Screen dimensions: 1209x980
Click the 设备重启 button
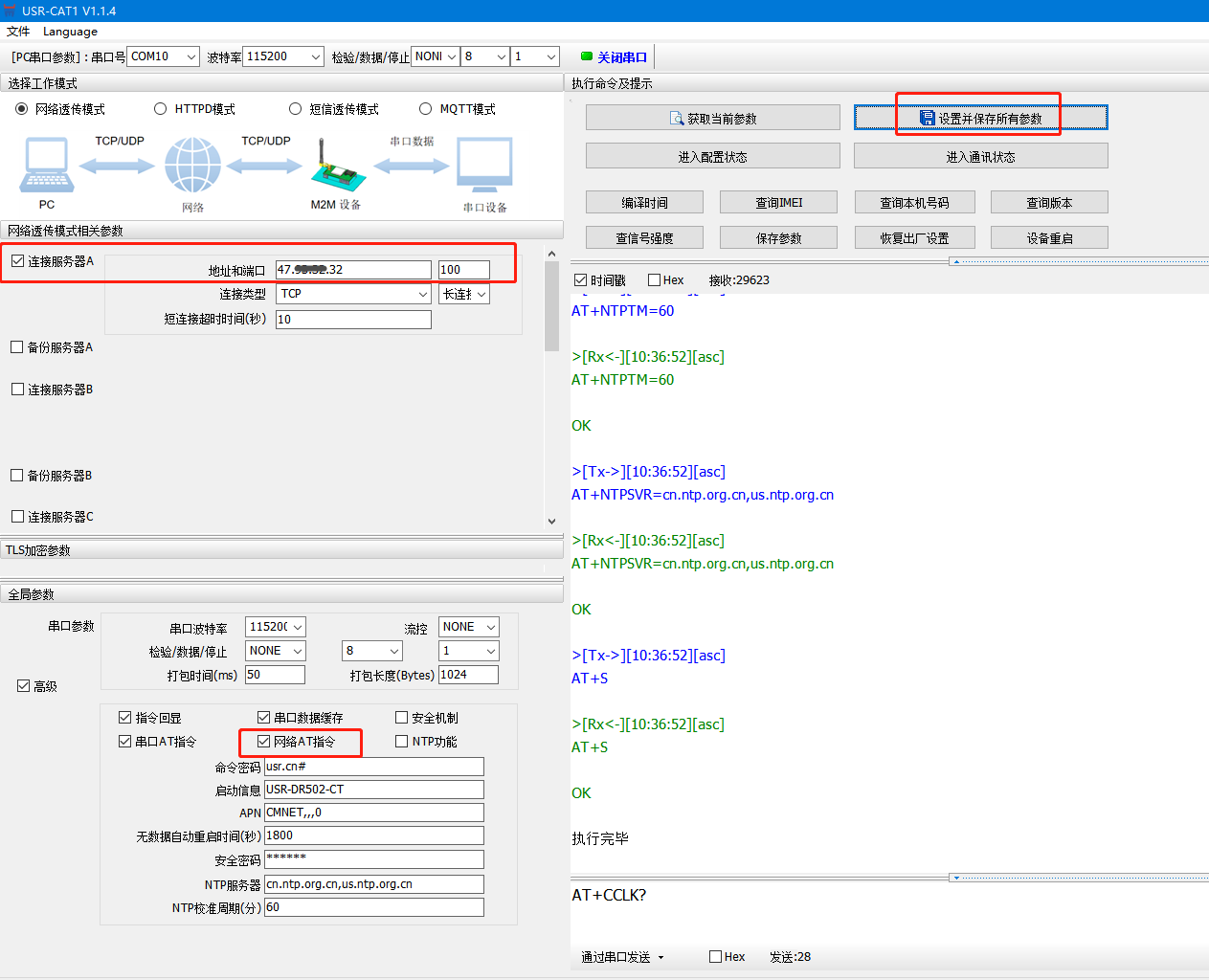pyautogui.click(x=1049, y=238)
